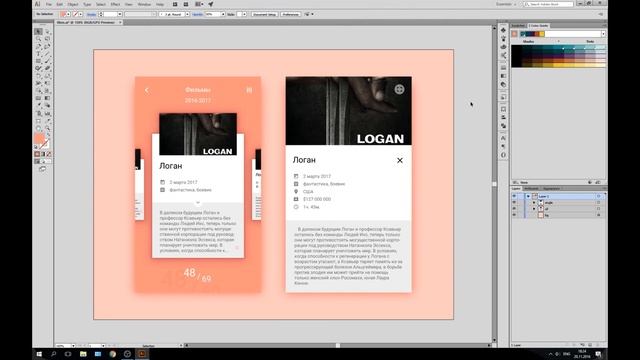Select the Lasso tool
640x360 pixels.
point(48,39)
